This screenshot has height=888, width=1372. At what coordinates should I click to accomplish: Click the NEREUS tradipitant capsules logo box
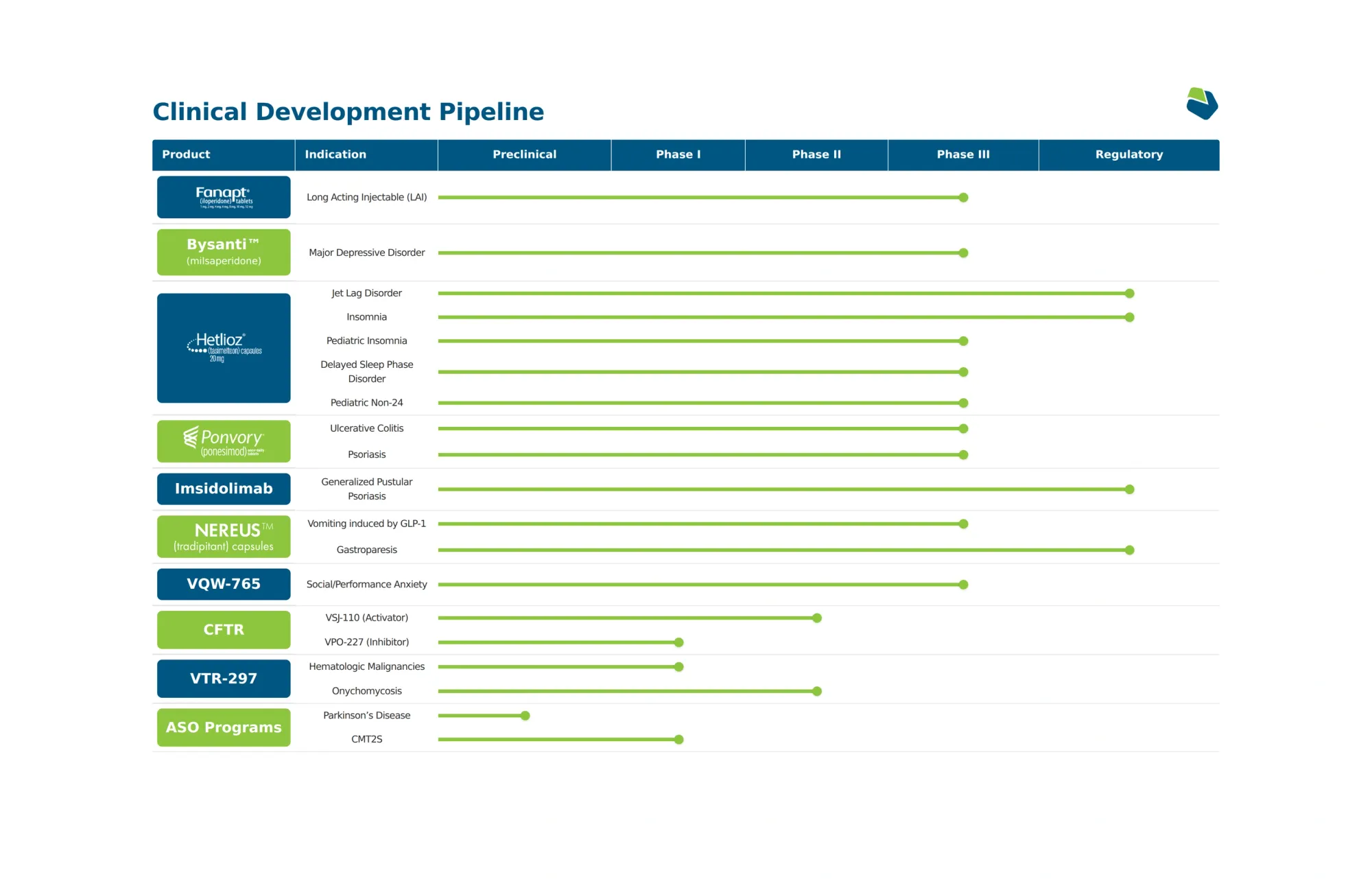pyautogui.click(x=224, y=537)
